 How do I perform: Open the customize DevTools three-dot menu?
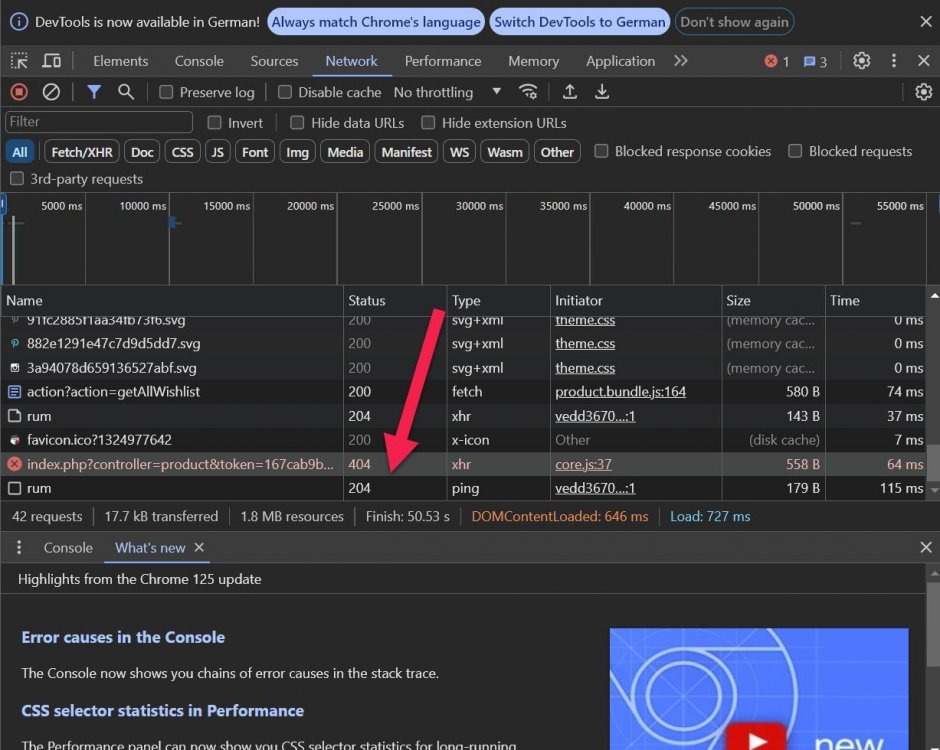(894, 61)
